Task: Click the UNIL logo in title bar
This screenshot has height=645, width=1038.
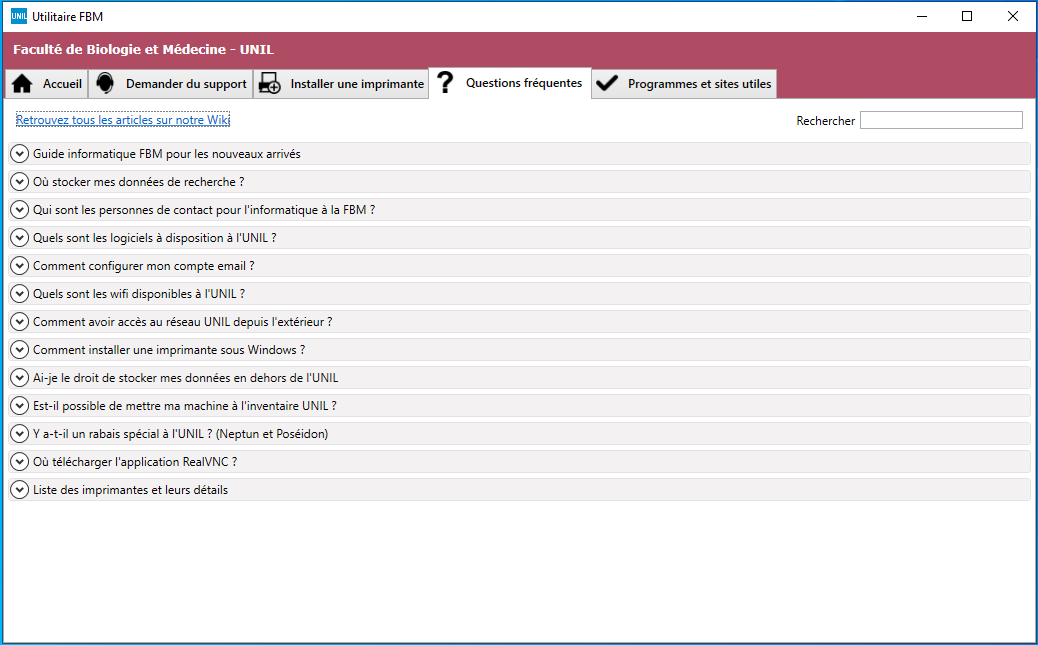Action: pyautogui.click(x=18, y=16)
